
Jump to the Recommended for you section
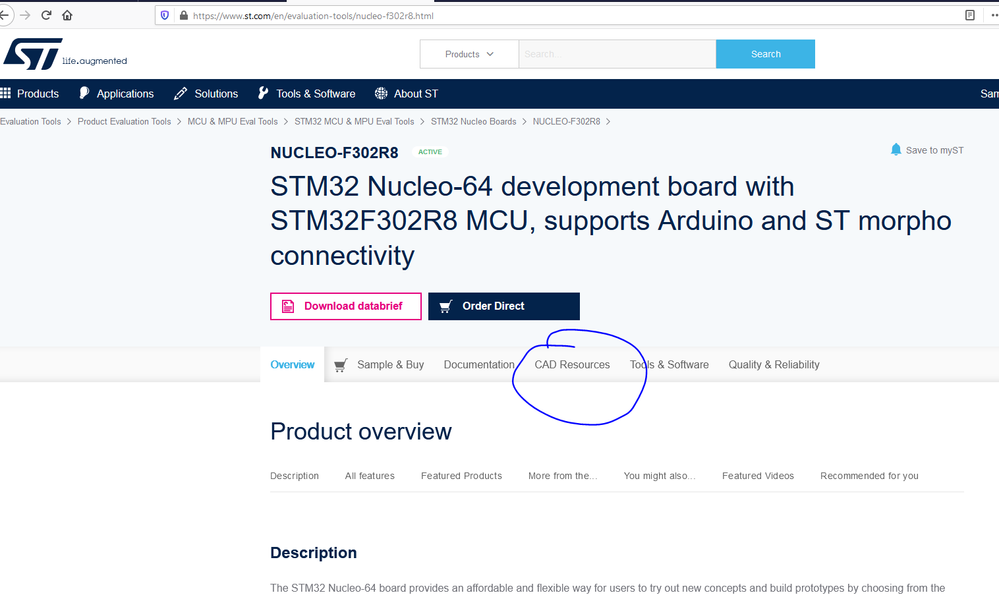869,476
